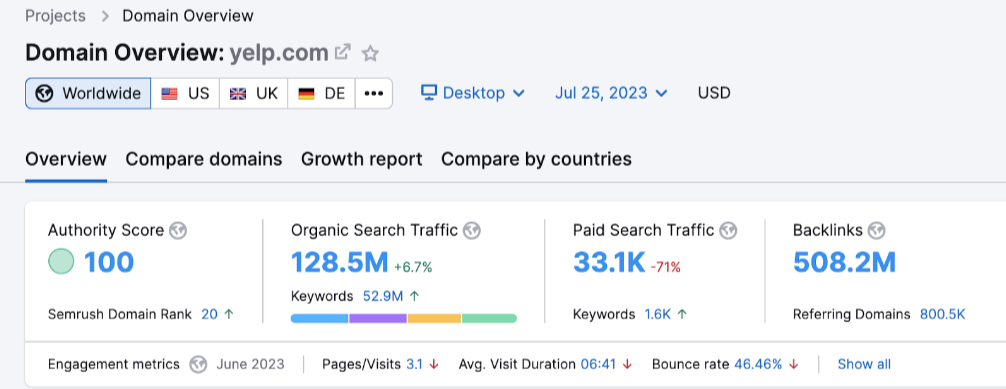
Task: Open 800.5K referring domains link
Action: pyautogui.click(x=942, y=315)
